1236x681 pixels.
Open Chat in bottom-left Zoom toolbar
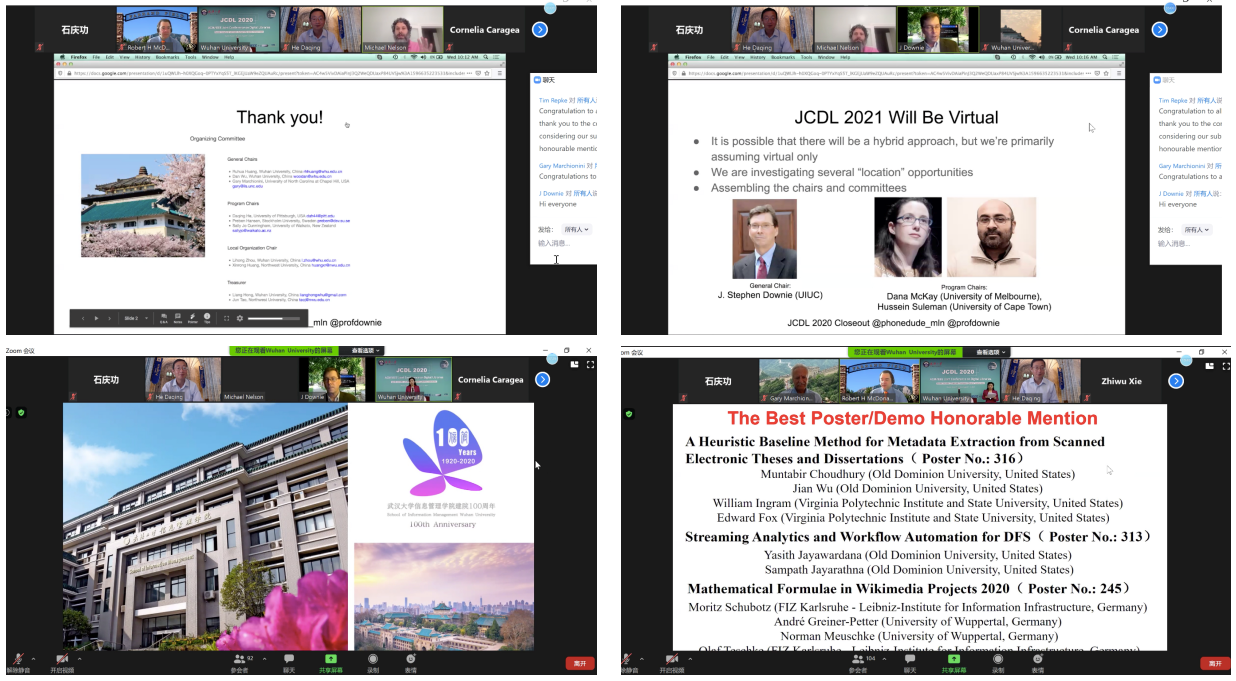(289, 661)
